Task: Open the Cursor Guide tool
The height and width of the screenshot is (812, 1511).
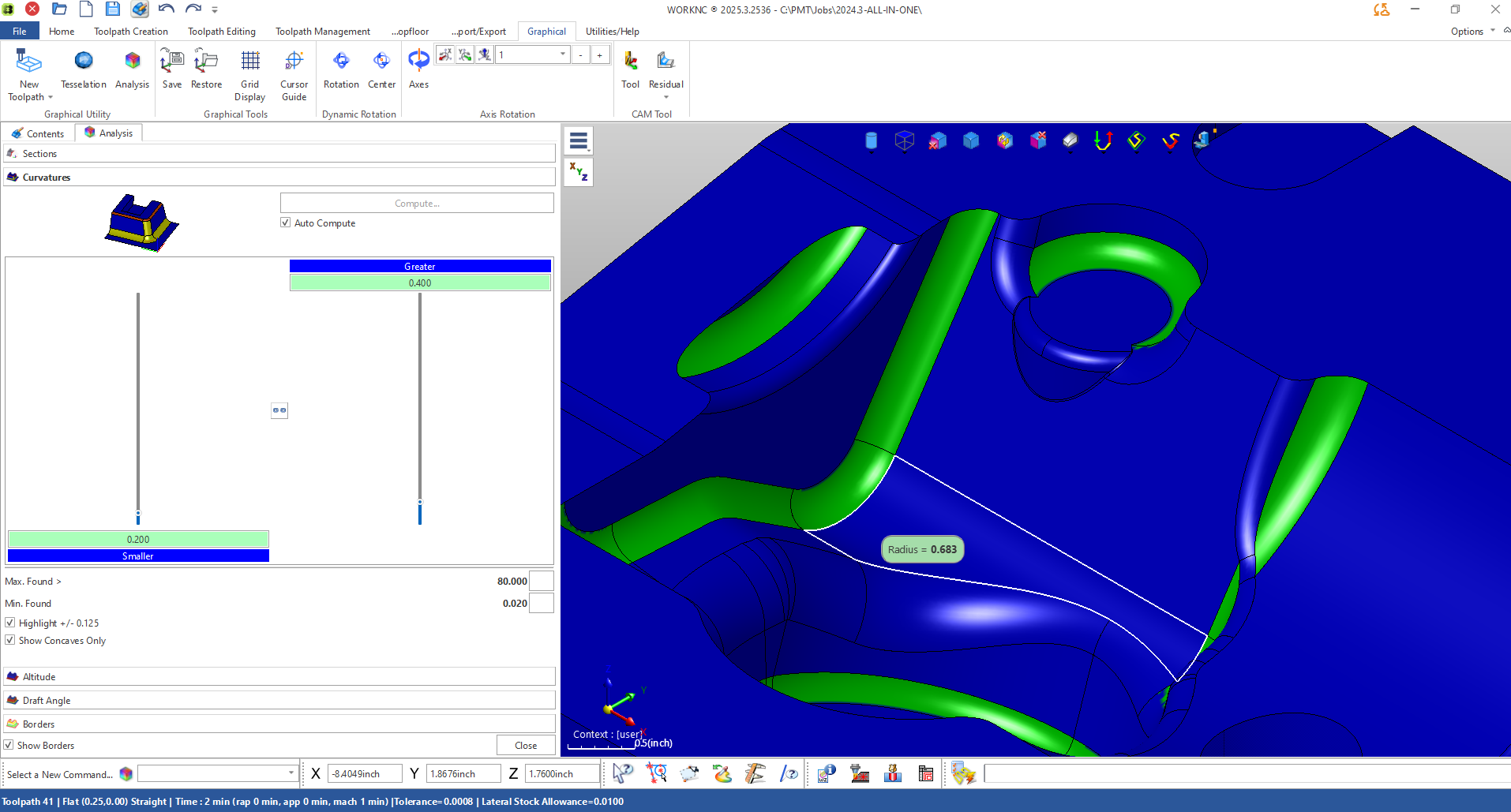Action: [x=294, y=71]
